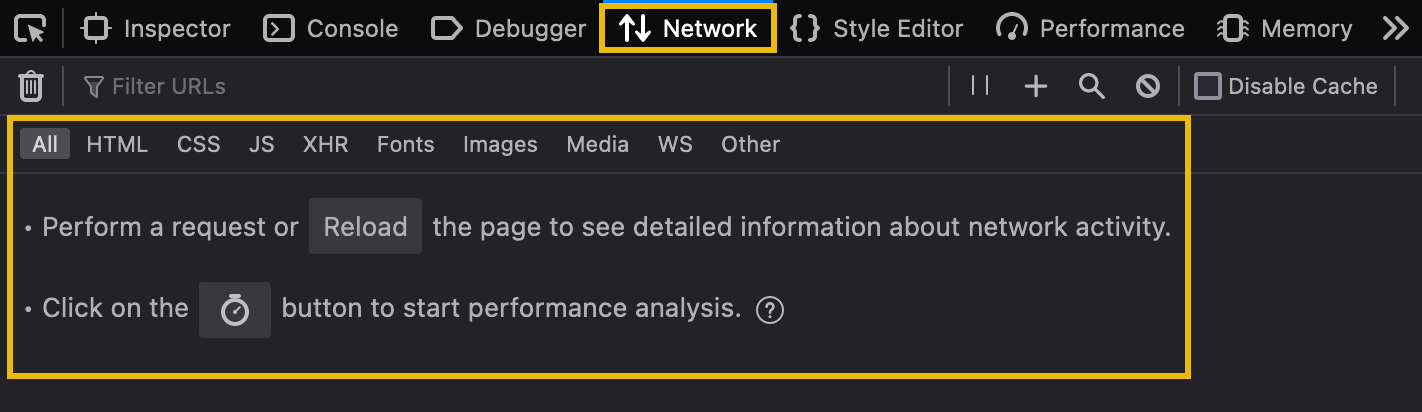1422x412 pixels.
Task: Enable the Disable Cache checkbox
Action: [1208, 87]
